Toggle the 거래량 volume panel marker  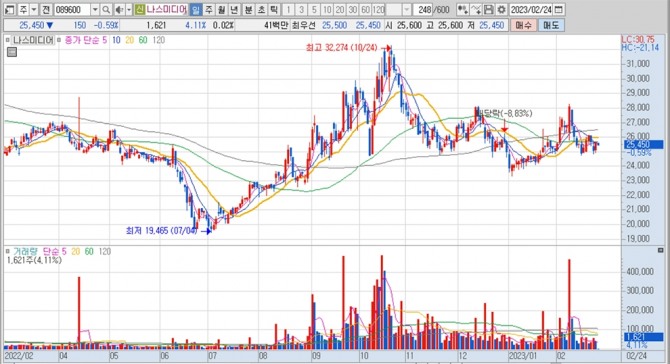pyautogui.click(x=7, y=251)
